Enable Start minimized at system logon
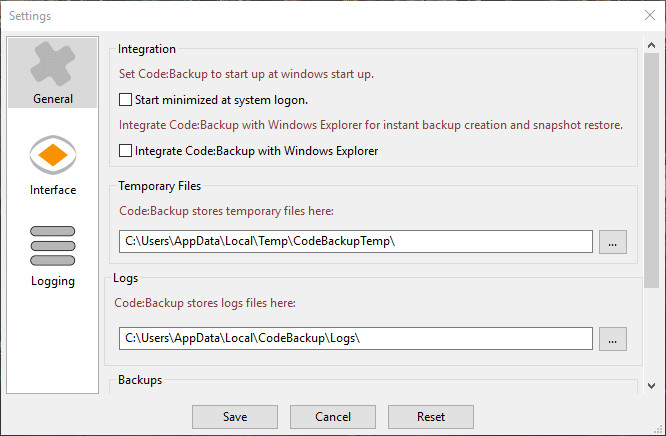This screenshot has width=666, height=436. [x=125, y=100]
